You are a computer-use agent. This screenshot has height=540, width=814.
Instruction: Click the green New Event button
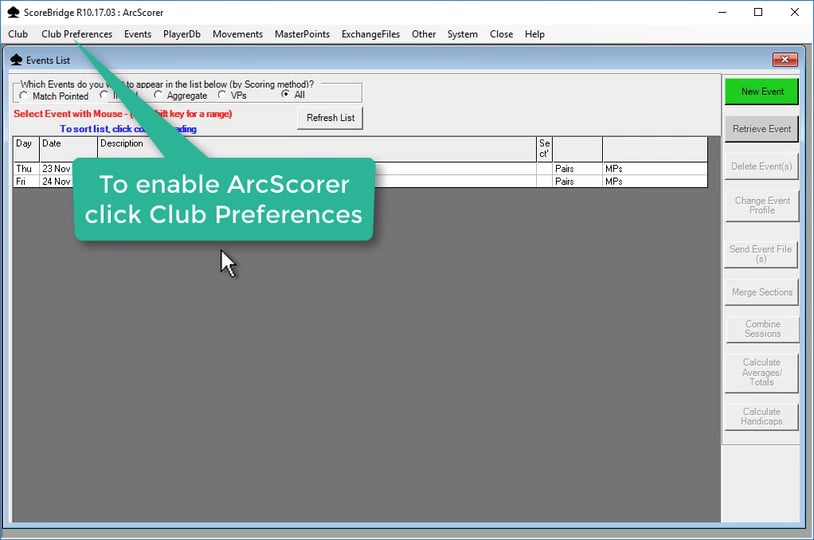(x=762, y=91)
